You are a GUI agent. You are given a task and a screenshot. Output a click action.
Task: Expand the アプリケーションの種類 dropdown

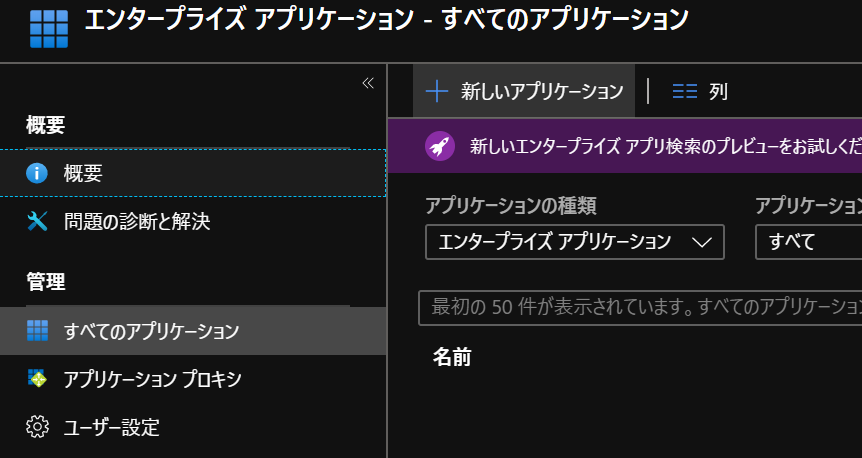coord(574,242)
